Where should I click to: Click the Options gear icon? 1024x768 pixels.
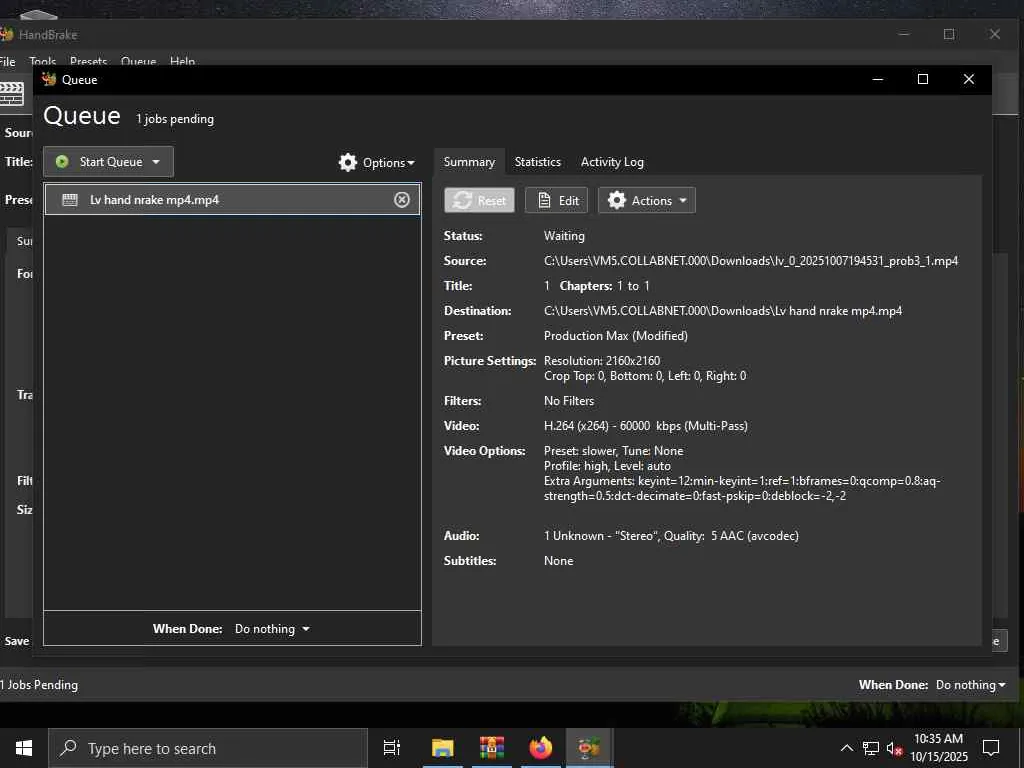point(348,162)
